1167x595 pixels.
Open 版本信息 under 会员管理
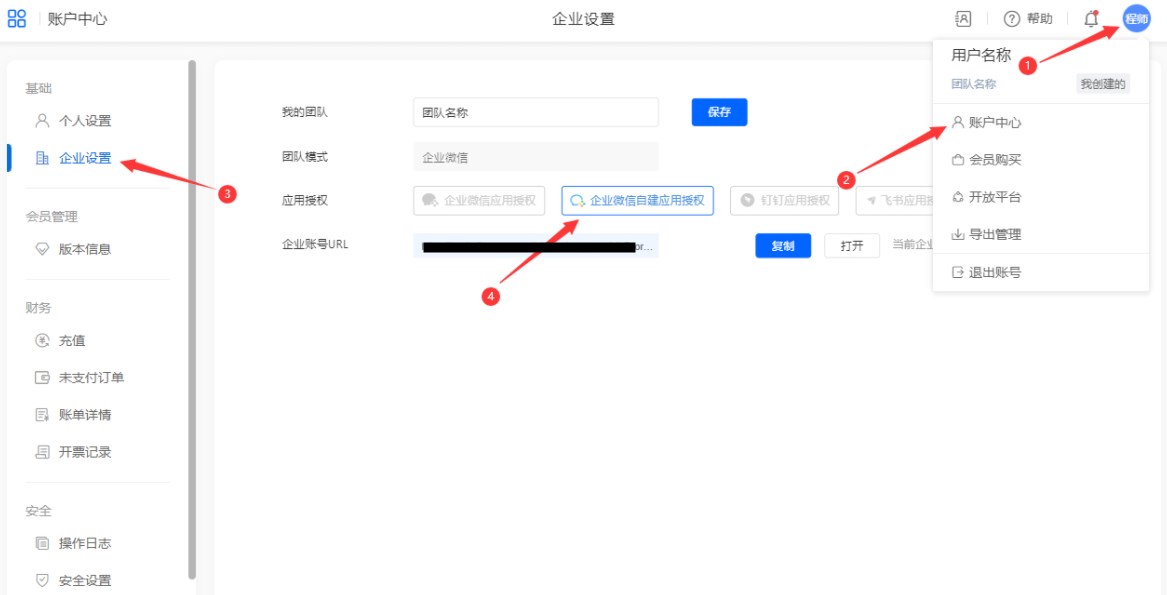(84, 249)
